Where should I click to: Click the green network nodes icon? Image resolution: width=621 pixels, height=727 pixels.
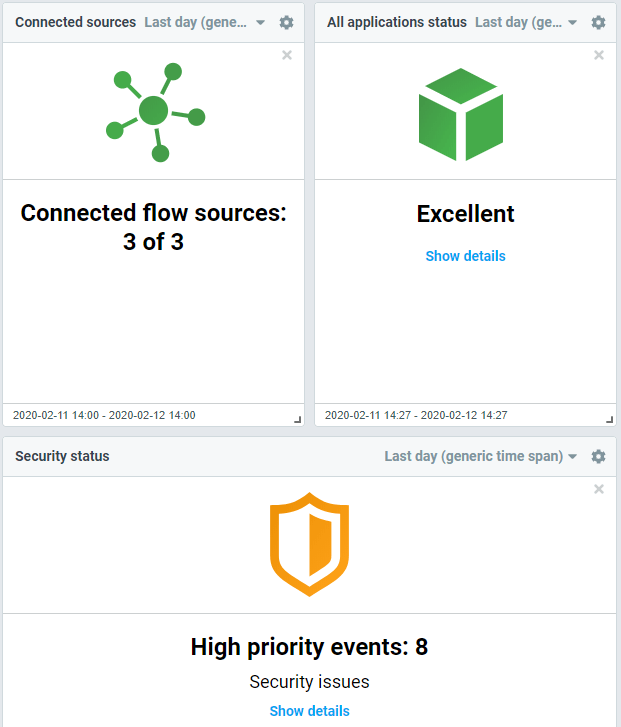(x=154, y=112)
